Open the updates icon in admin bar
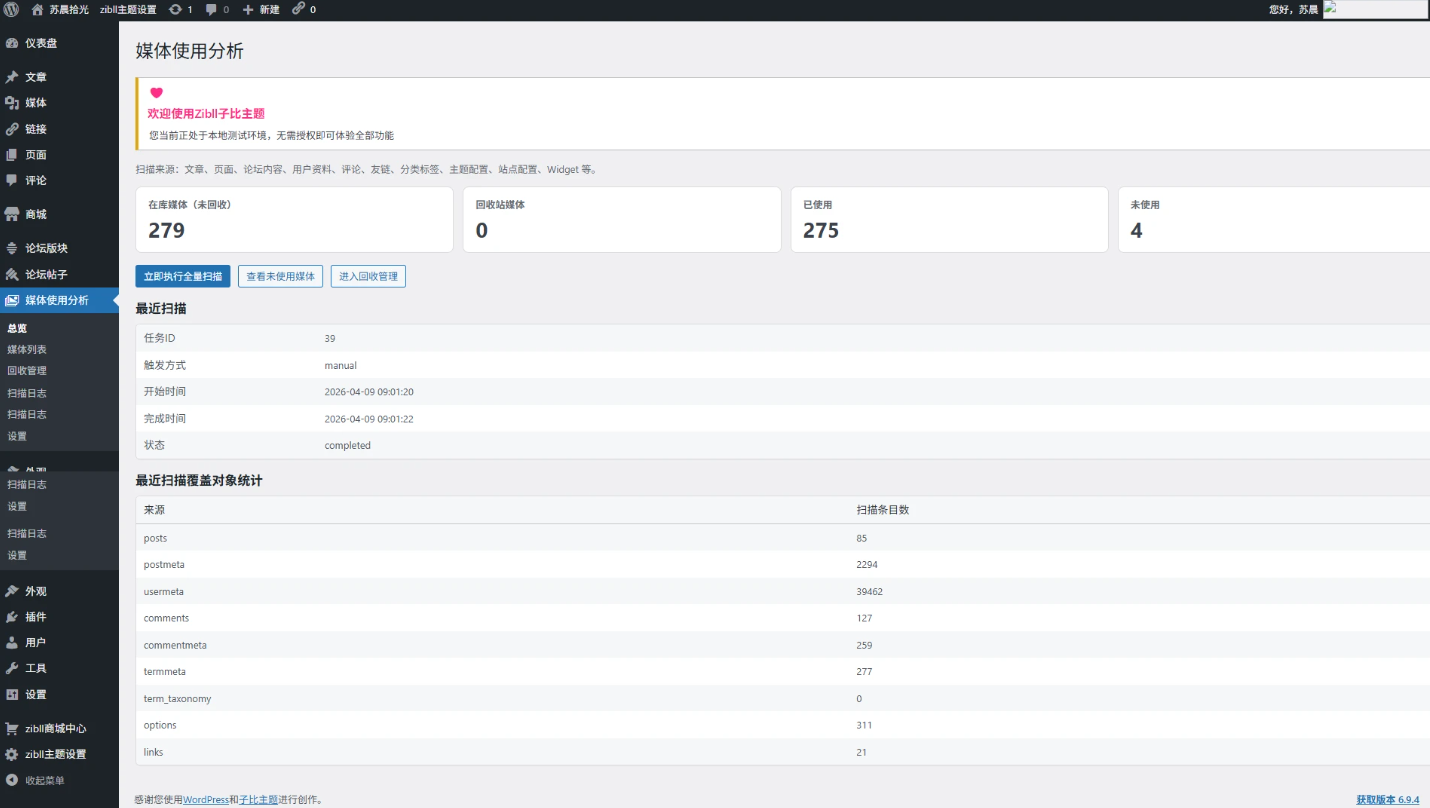The height and width of the screenshot is (808, 1430). point(176,9)
